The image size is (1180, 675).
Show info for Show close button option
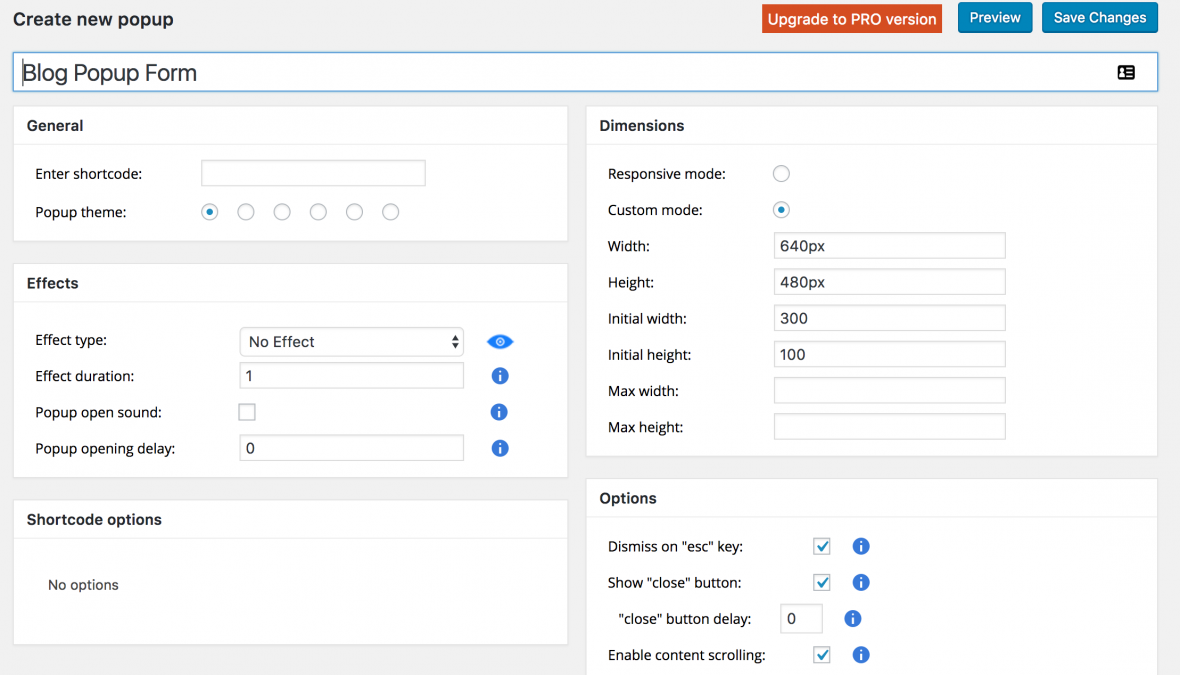861,582
